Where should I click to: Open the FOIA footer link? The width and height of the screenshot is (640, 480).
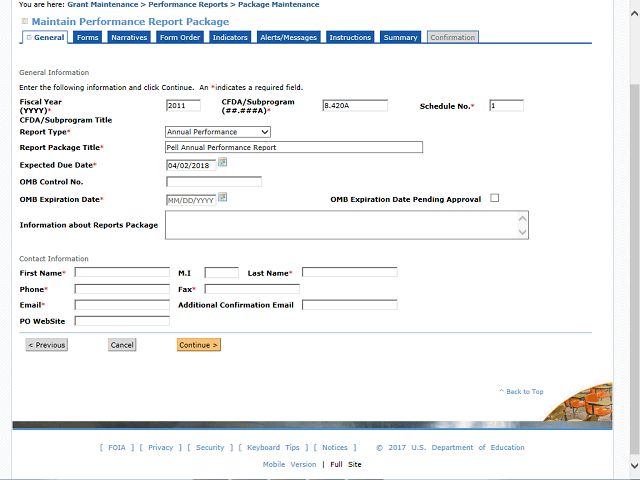tap(117, 447)
